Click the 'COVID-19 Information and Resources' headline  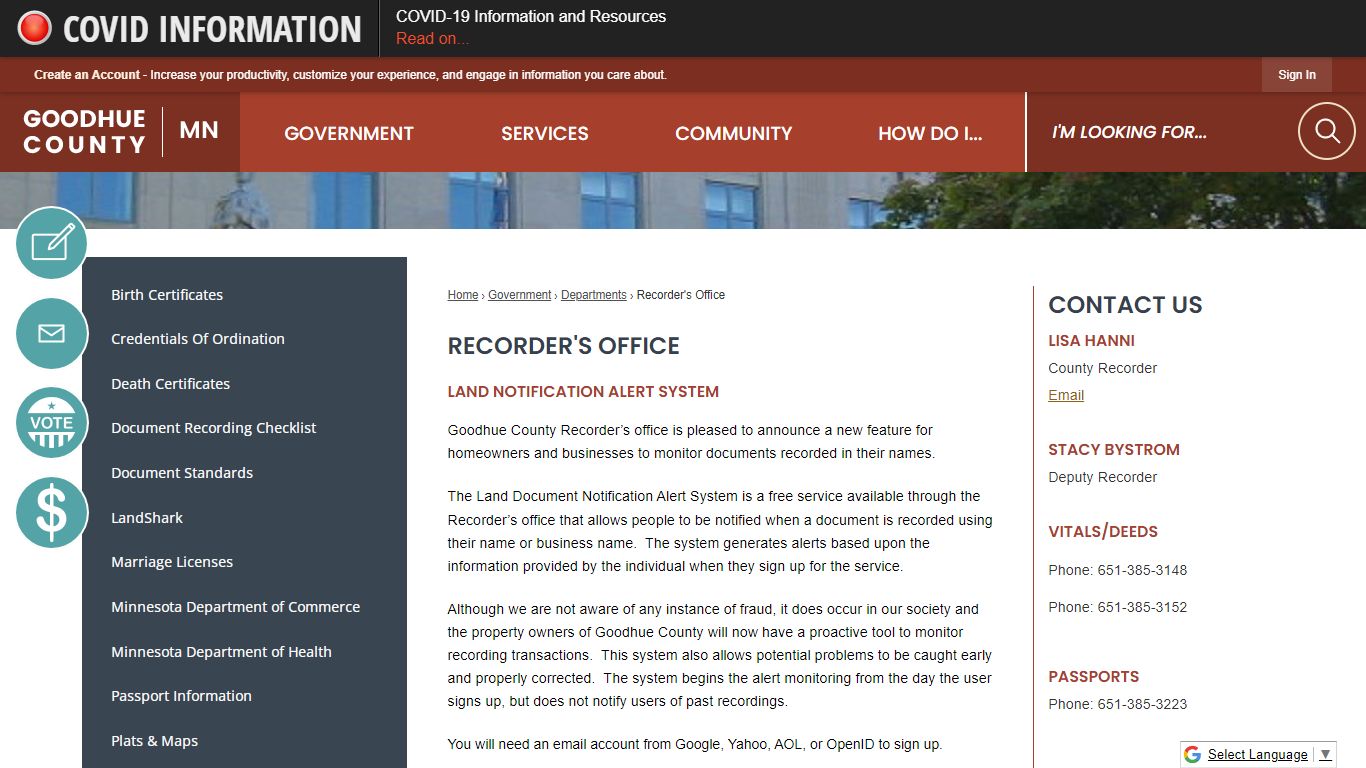click(531, 16)
